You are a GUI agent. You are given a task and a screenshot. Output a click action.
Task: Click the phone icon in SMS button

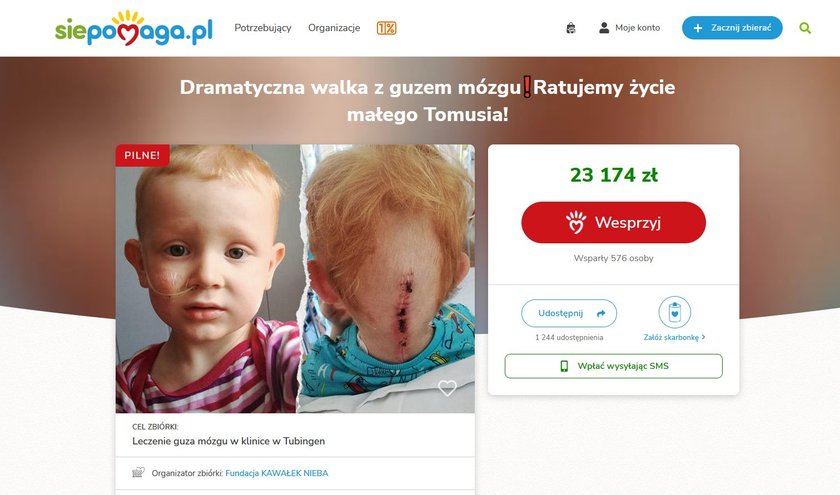coord(564,366)
